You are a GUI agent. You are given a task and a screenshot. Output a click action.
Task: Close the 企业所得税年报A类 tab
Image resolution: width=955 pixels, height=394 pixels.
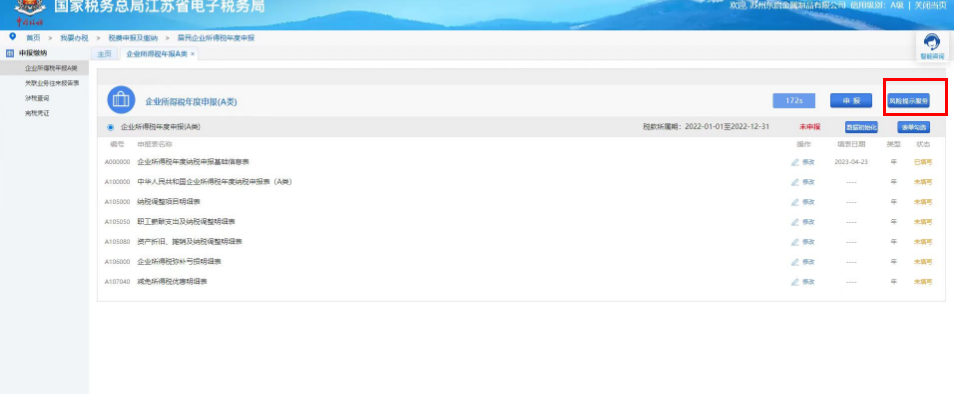point(192,54)
